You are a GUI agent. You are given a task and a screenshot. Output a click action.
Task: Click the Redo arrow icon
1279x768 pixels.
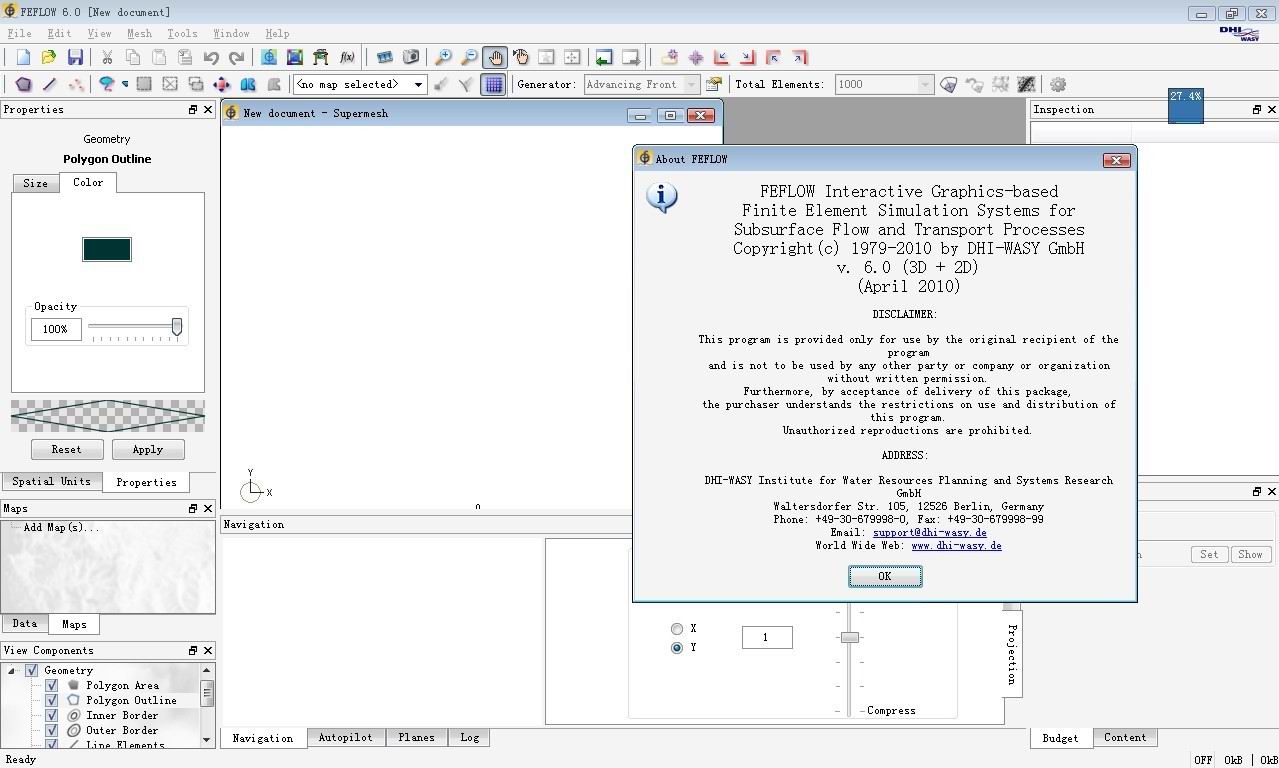click(x=236, y=58)
